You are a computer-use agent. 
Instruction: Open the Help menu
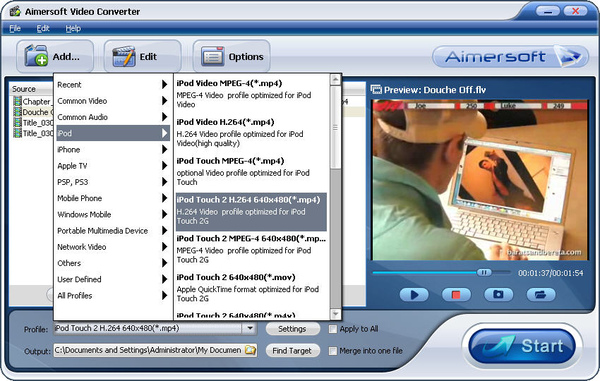73,28
